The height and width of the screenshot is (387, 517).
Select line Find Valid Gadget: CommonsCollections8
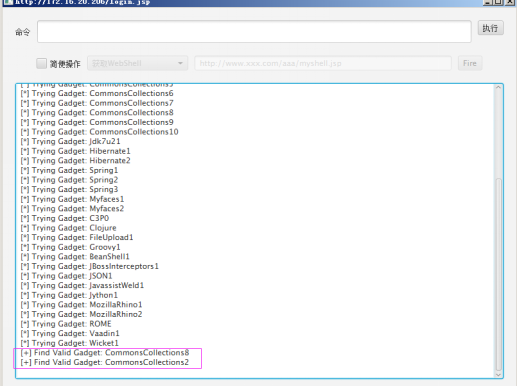click(105, 353)
